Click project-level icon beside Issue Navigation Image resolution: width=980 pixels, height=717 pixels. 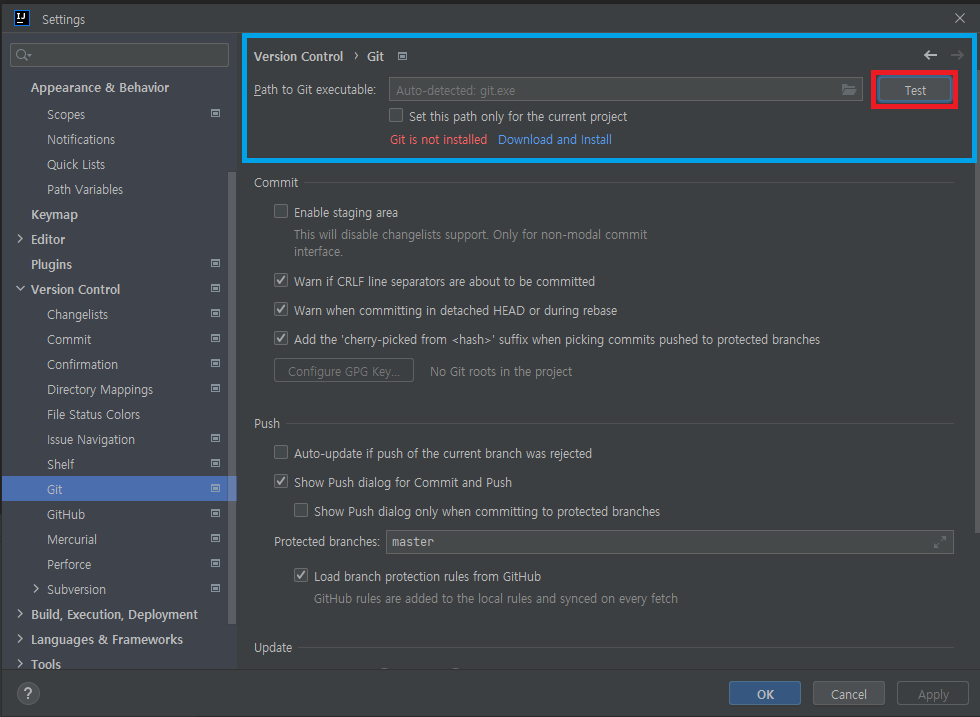tap(216, 438)
